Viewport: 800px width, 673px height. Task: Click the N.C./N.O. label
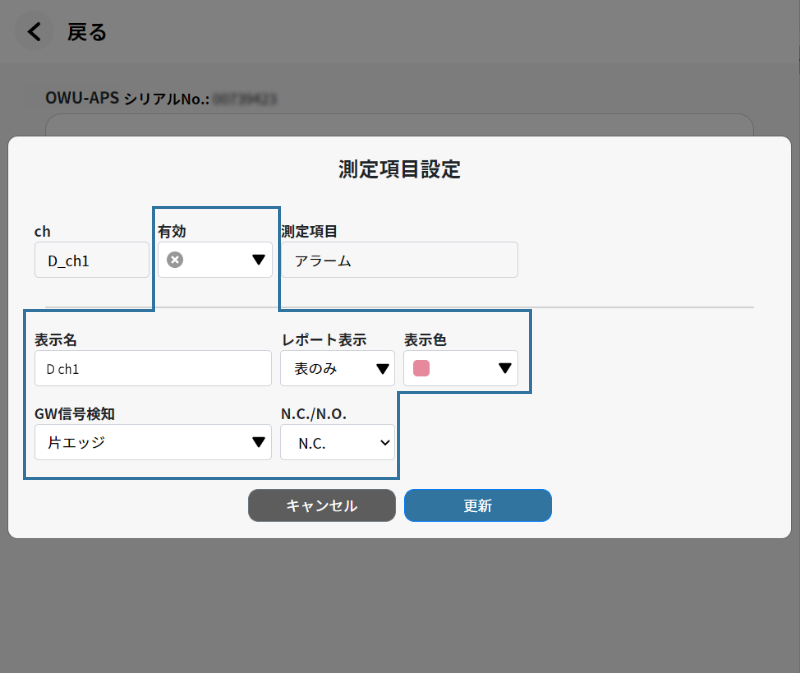(x=314, y=414)
